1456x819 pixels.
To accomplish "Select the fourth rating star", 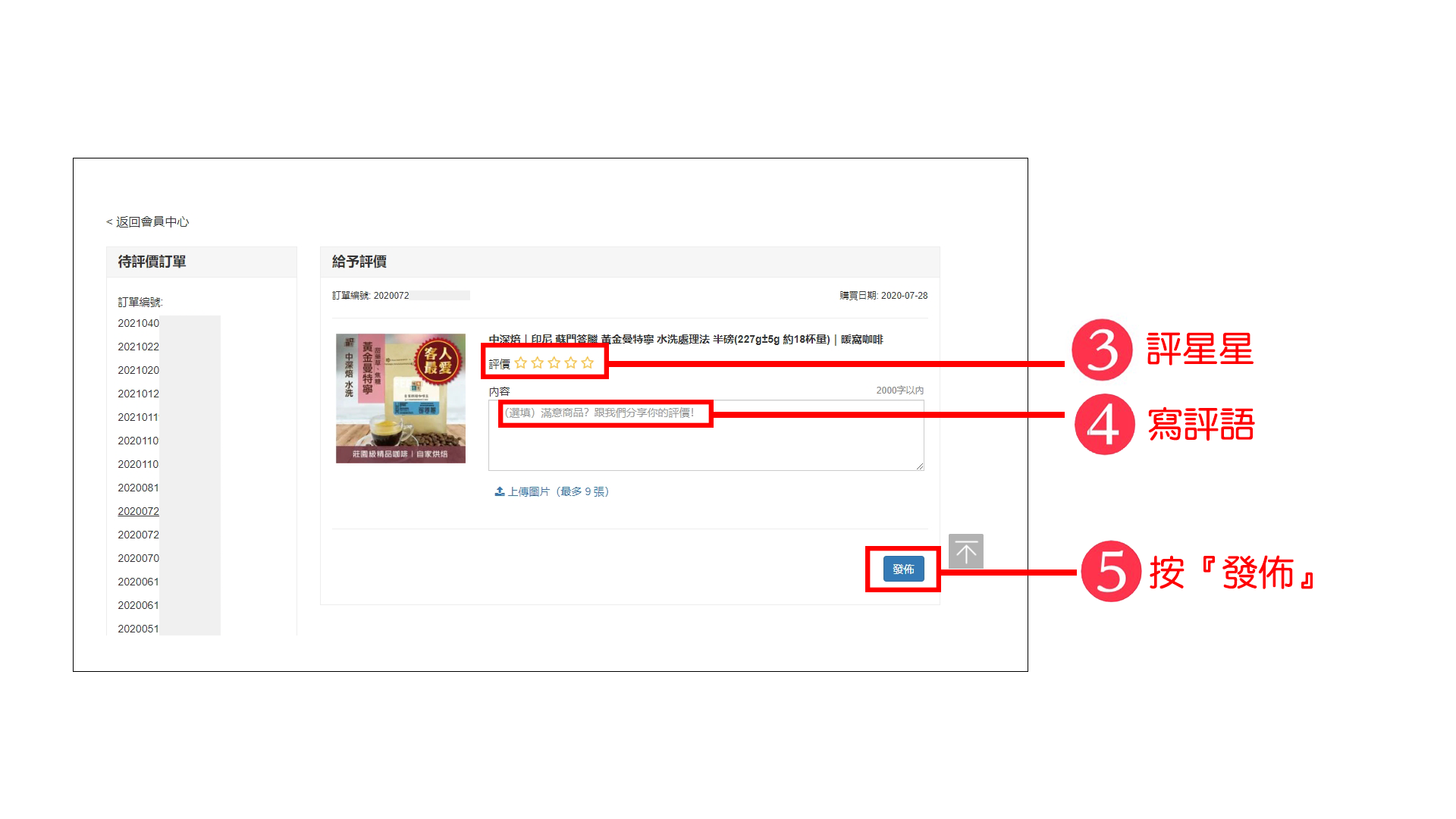I will click(571, 363).
